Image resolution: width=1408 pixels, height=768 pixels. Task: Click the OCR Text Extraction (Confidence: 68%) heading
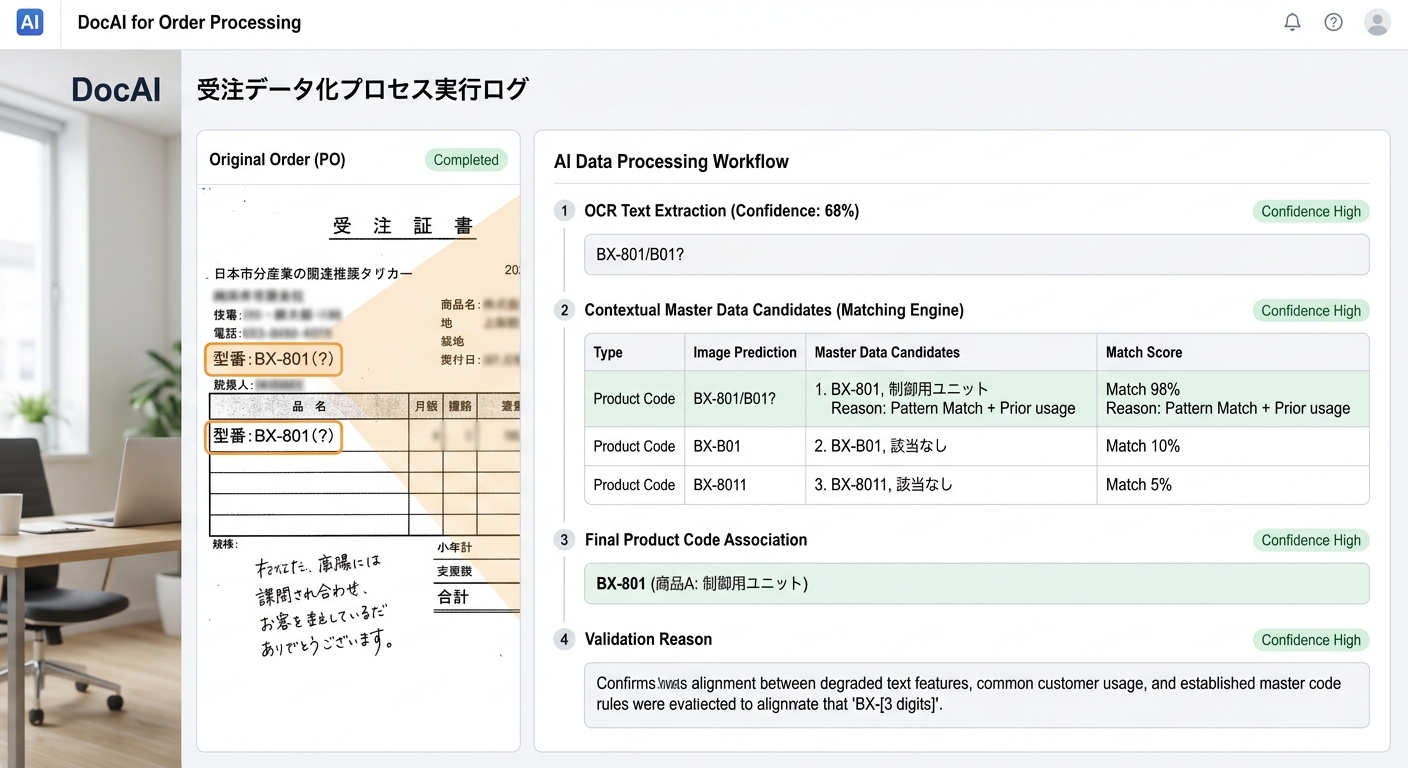click(722, 211)
